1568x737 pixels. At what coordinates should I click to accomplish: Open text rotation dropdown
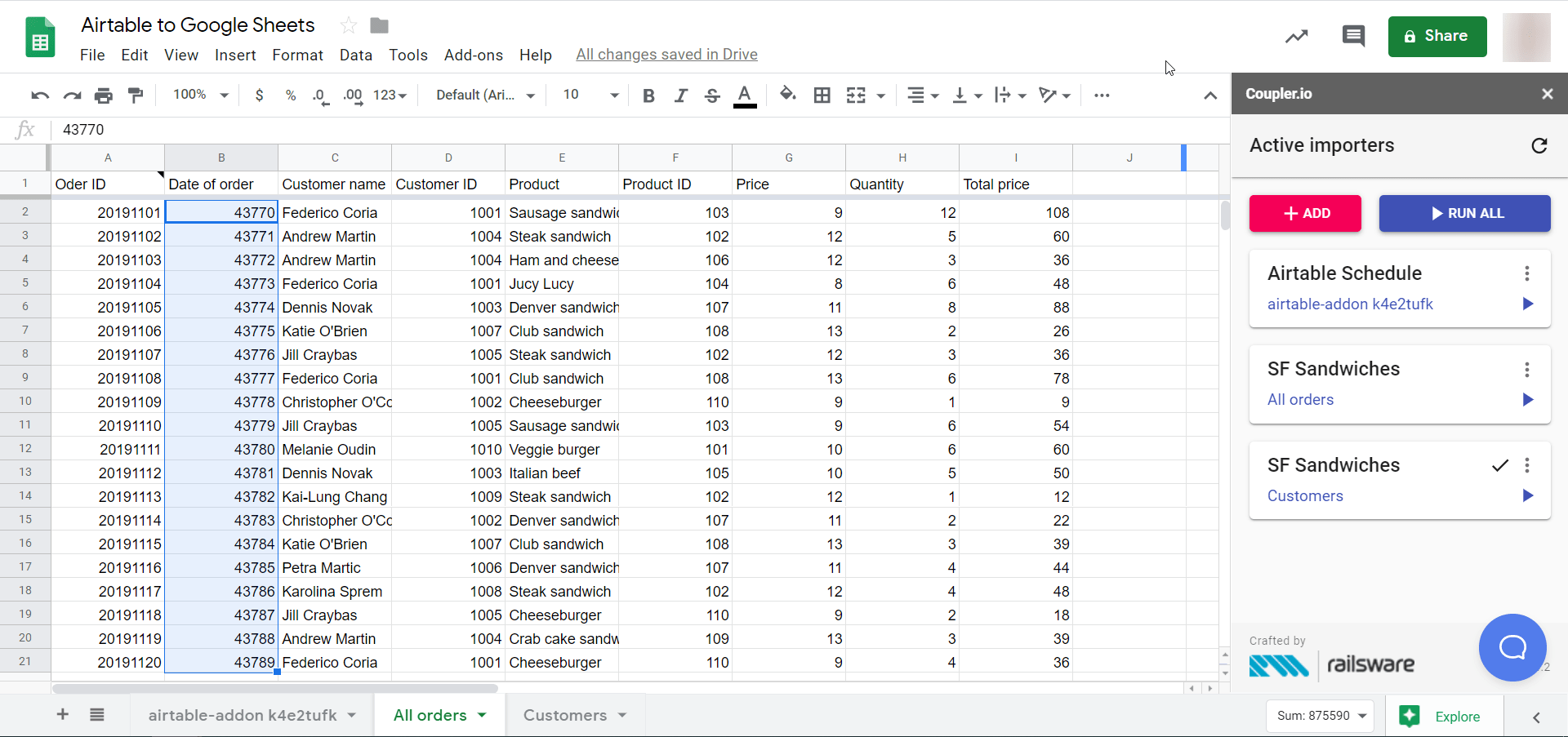[1054, 95]
